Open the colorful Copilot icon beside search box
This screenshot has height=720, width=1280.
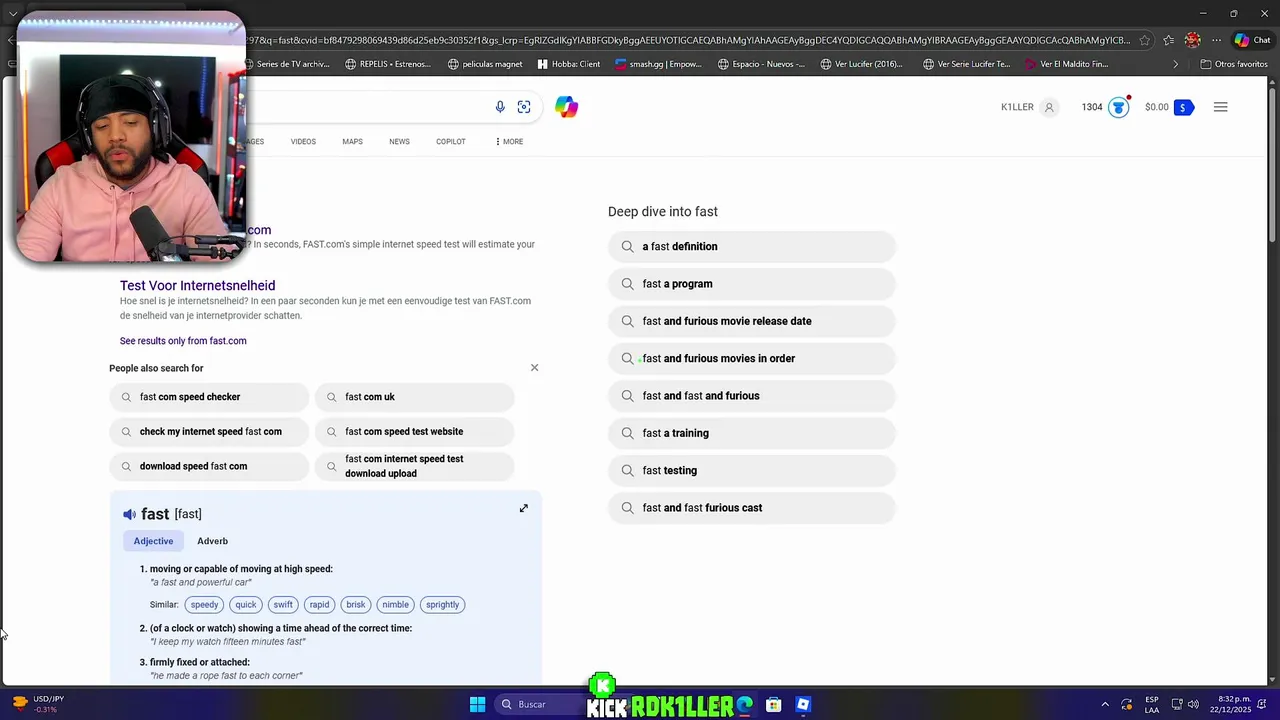[x=566, y=107]
